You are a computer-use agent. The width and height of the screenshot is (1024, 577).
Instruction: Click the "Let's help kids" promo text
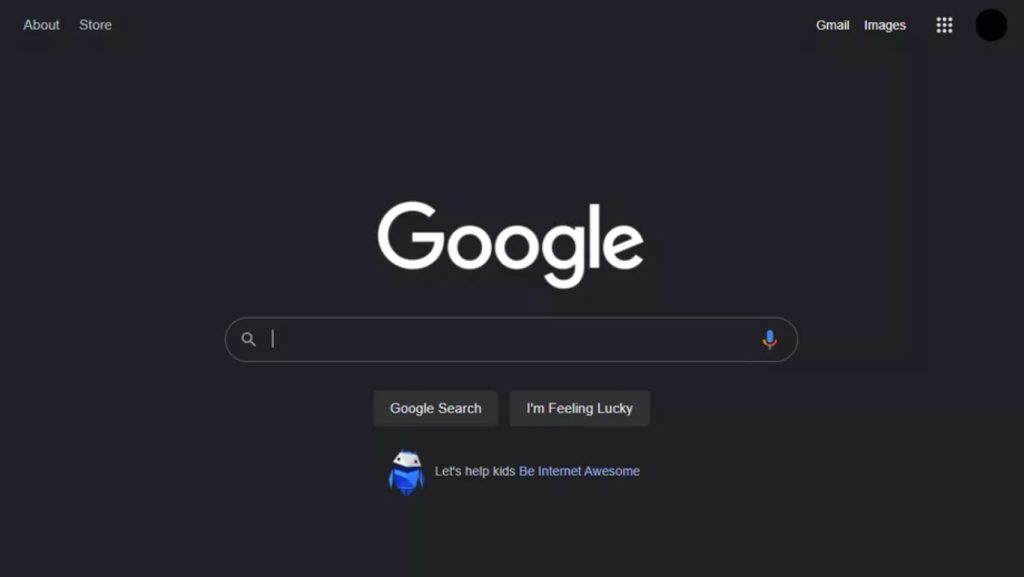[475, 471]
